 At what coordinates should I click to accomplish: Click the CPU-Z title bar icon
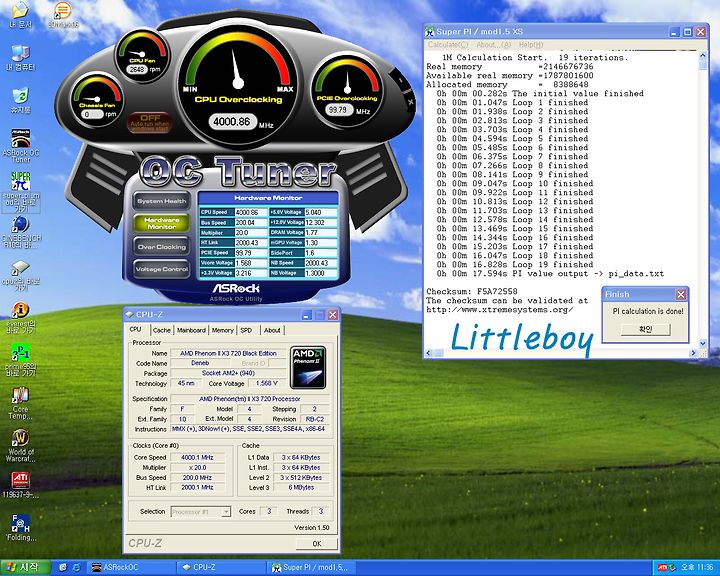(x=129, y=314)
